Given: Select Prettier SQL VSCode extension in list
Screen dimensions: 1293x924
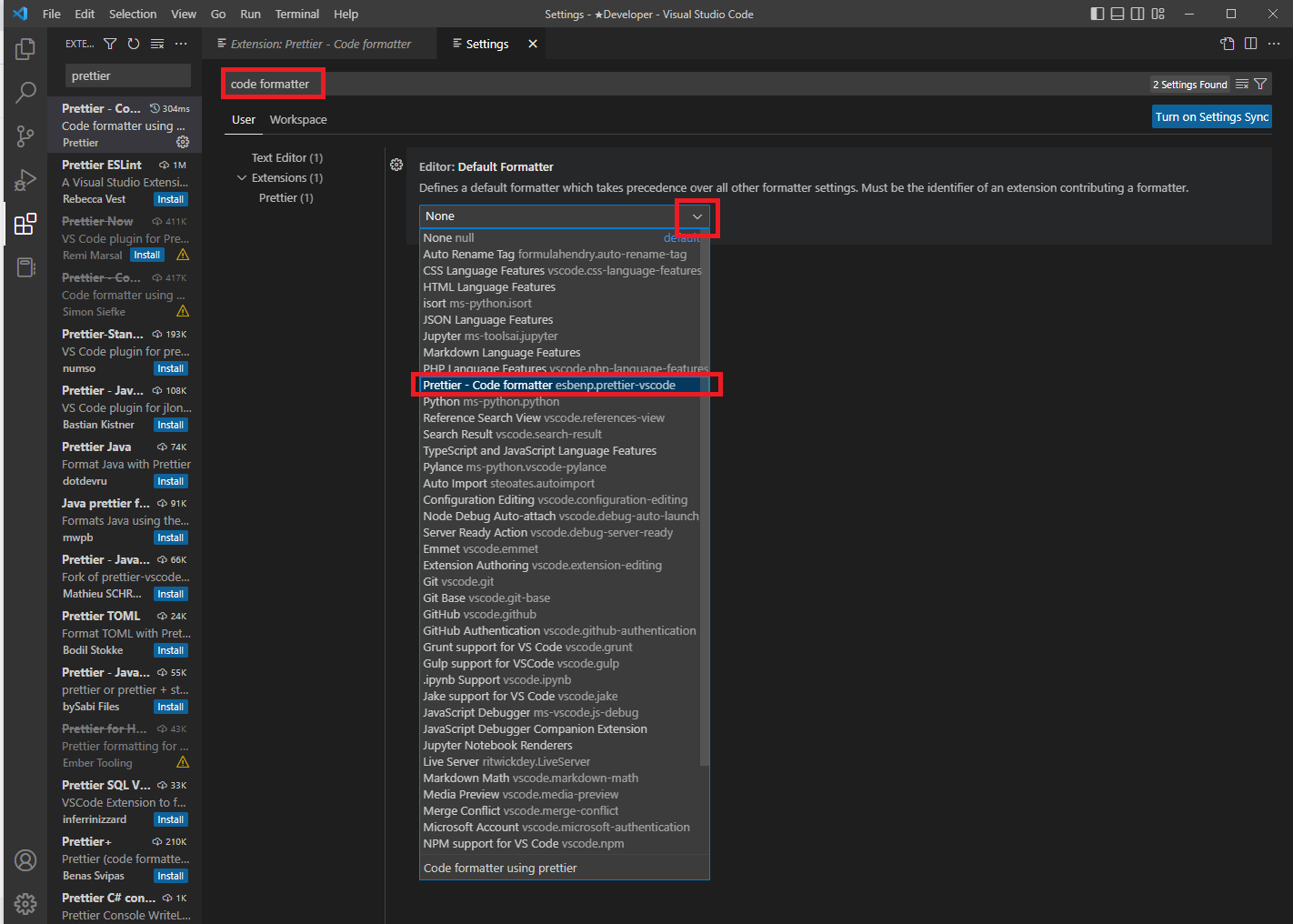Looking at the screenshot, I should pos(125,801).
